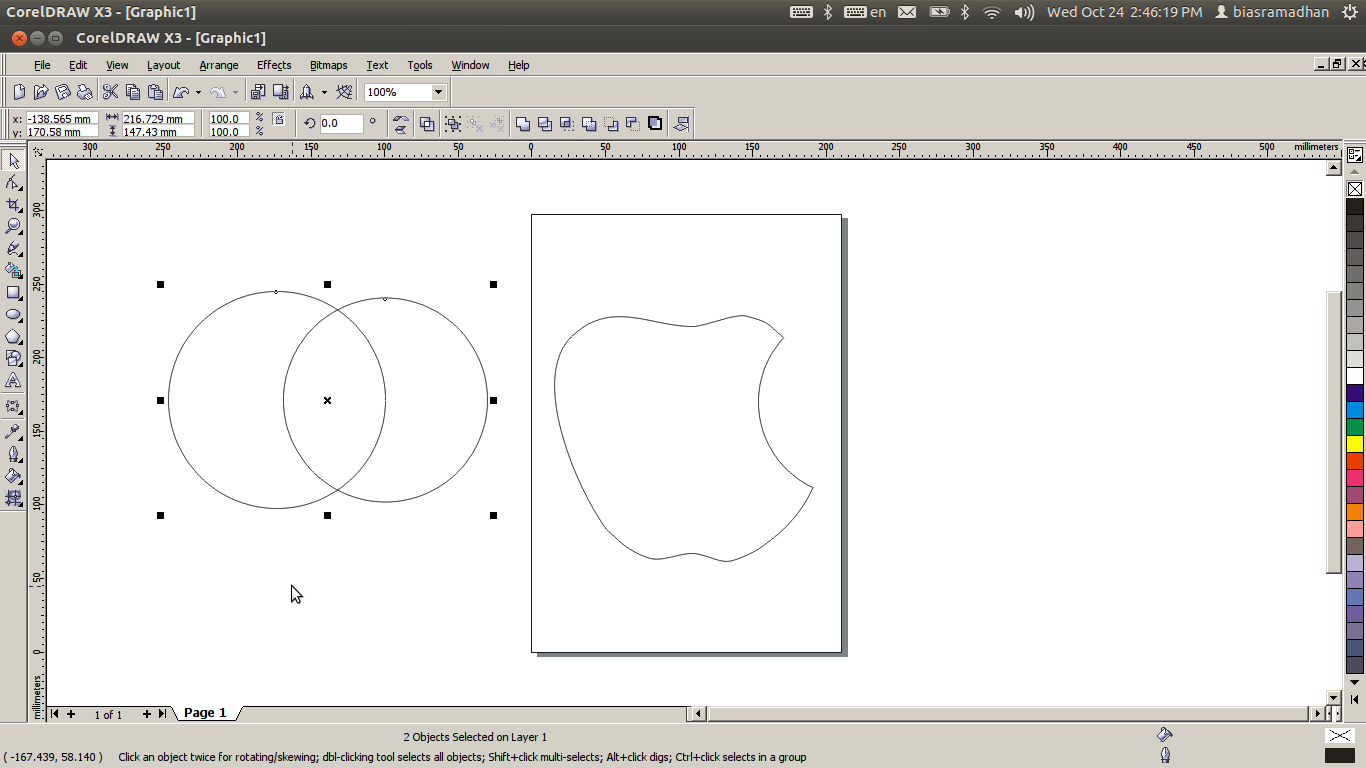Activate the Eyedropper tool
This screenshot has width=1366, height=768.
tap(13, 431)
